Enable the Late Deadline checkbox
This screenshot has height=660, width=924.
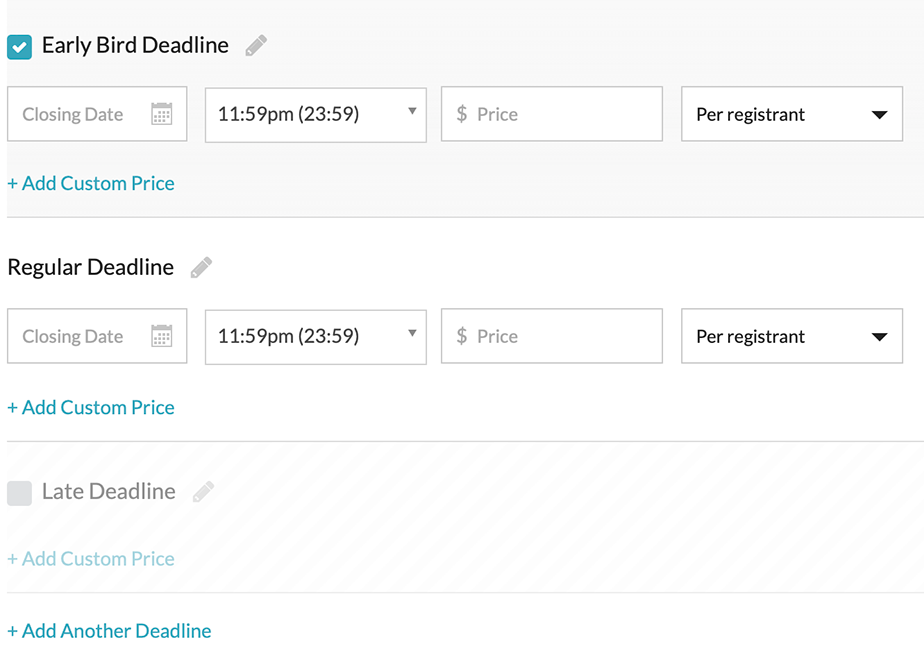19,493
